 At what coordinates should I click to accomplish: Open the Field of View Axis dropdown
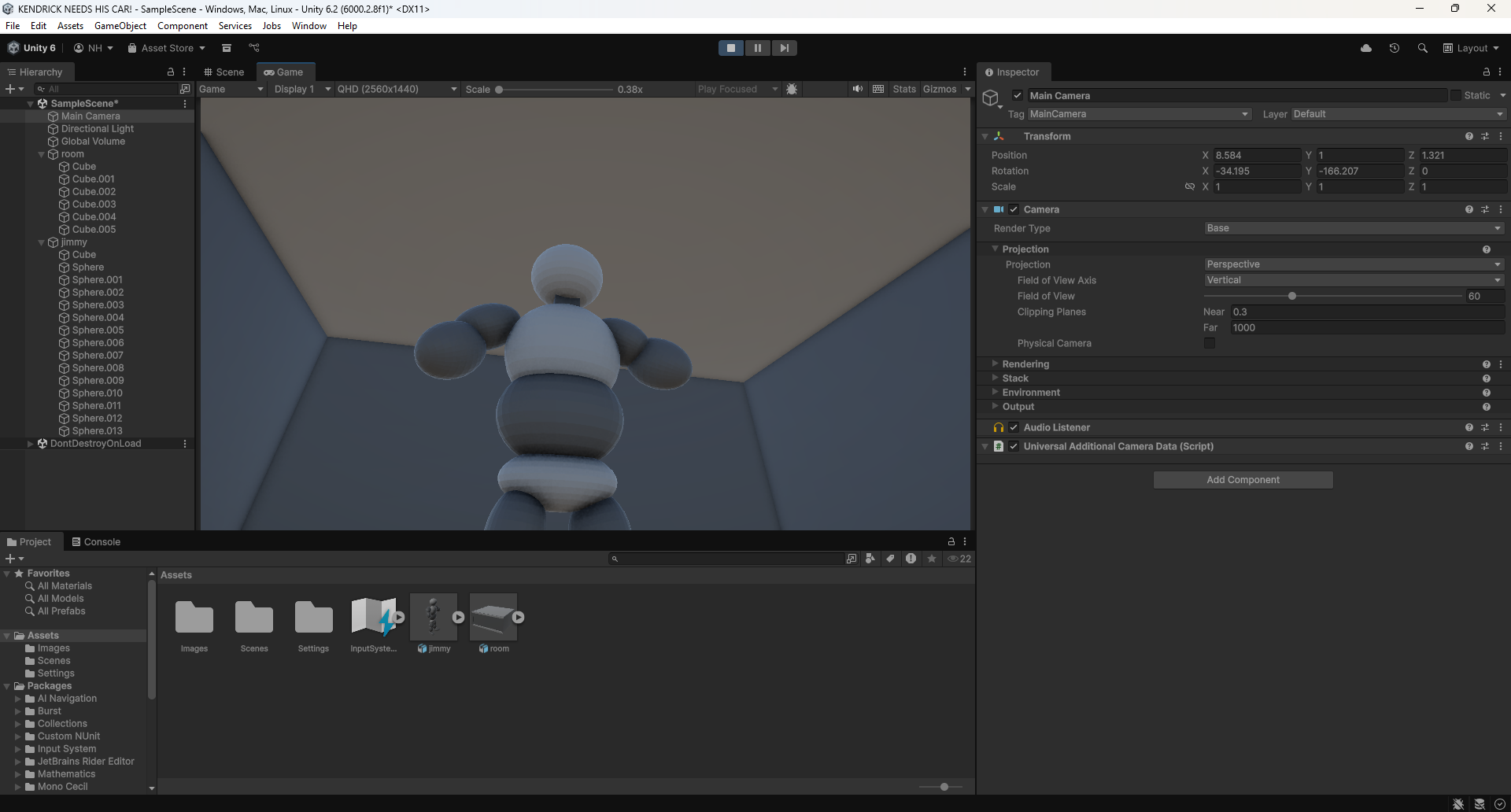pos(1354,280)
